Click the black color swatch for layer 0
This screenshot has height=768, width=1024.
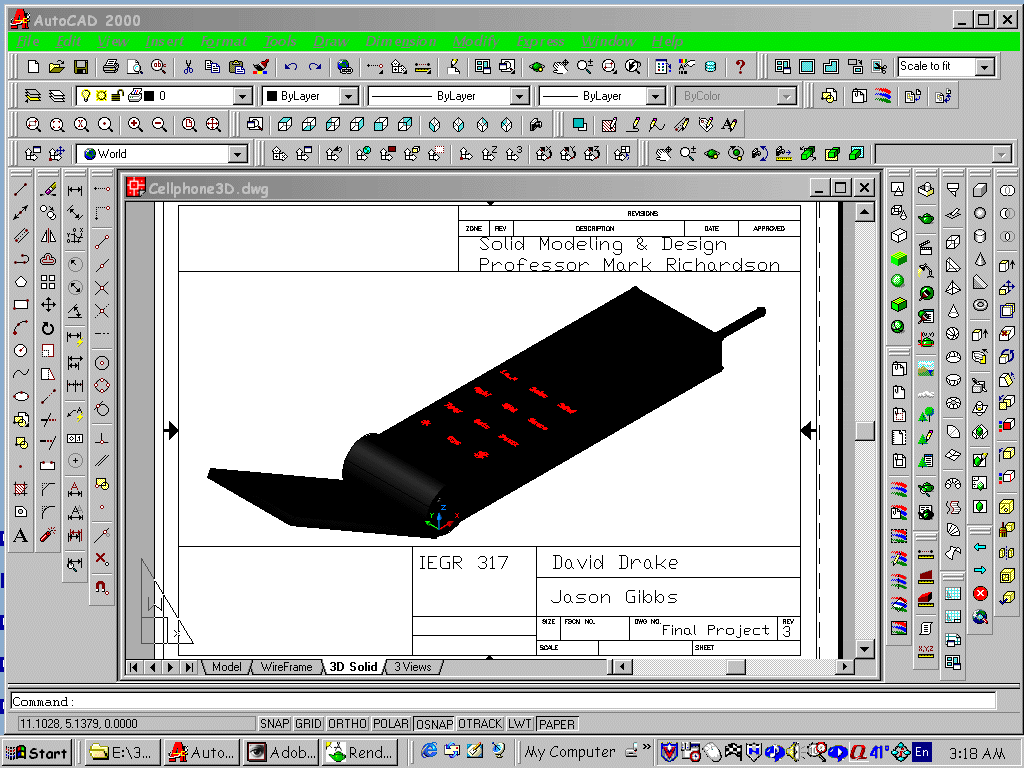click(x=149, y=96)
